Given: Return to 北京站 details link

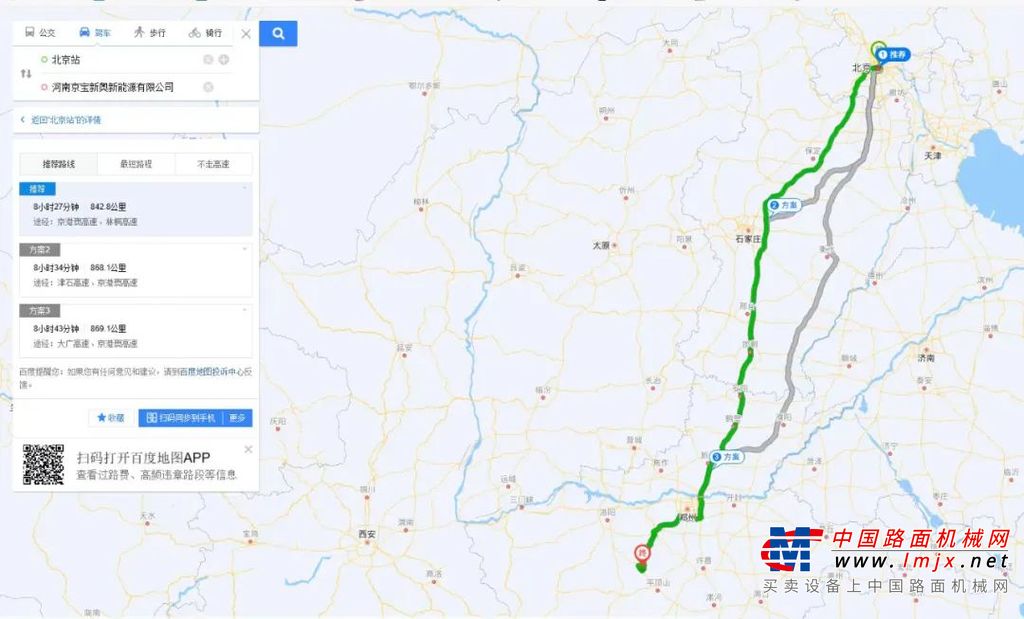Looking at the screenshot, I should [x=61, y=120].
